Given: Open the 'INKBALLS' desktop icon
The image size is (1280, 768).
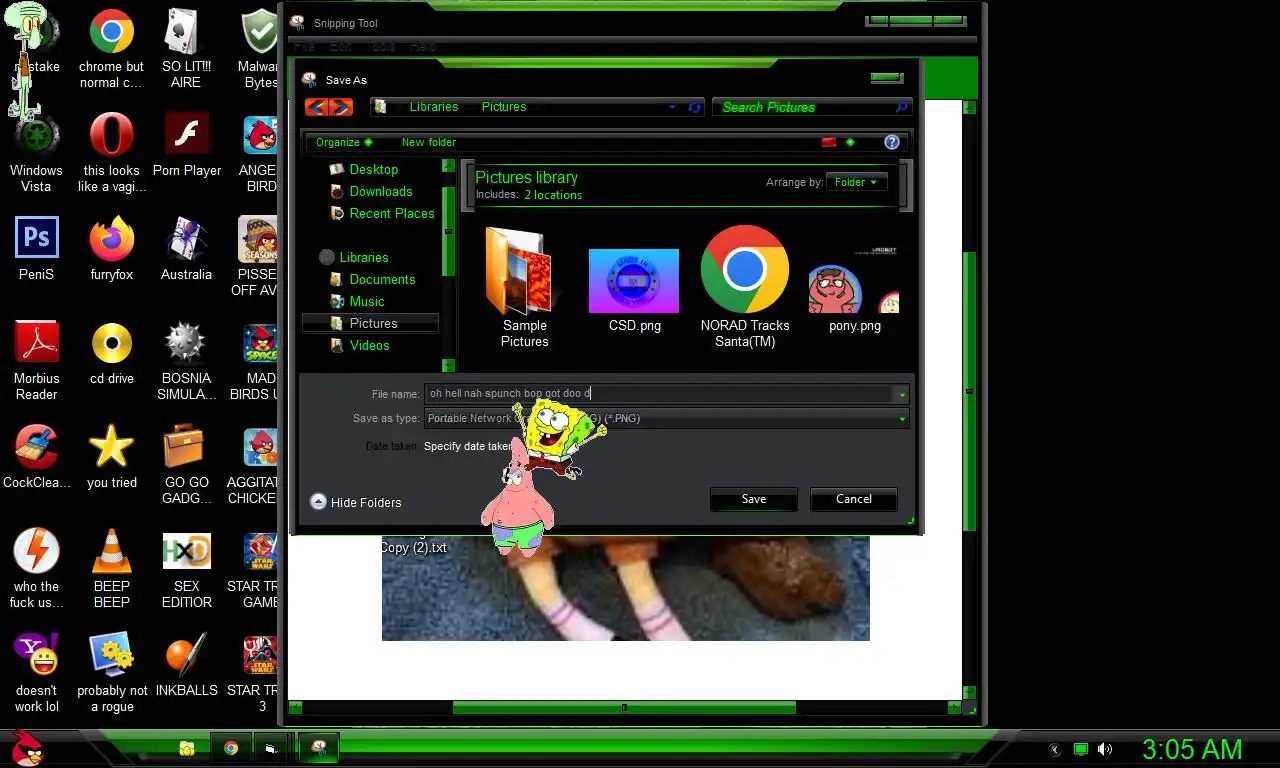Looking at the screenshot, I should pos(186,665).
